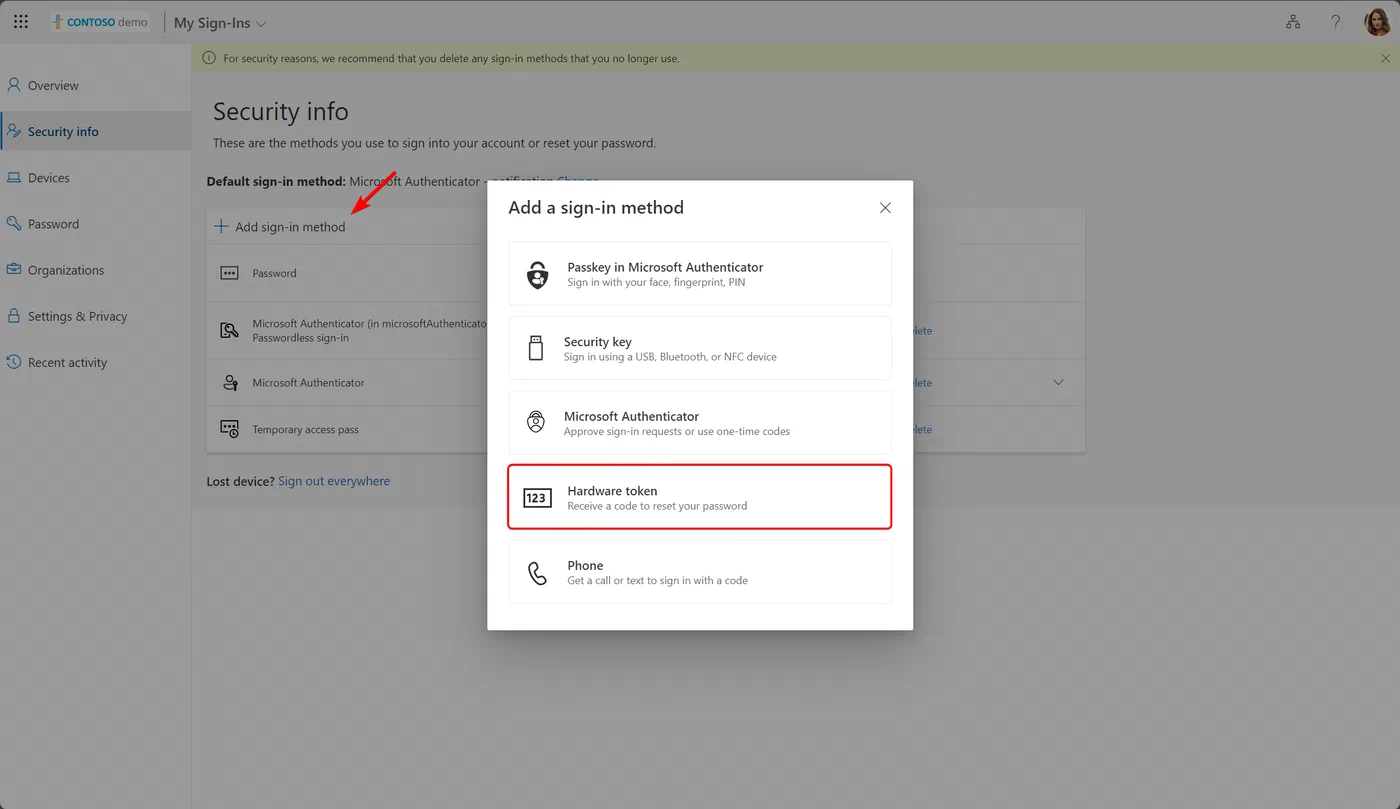Go to Overview in the sidebar
The image size is (1400, 809).
pyautogui.click(x=96, y=85)
